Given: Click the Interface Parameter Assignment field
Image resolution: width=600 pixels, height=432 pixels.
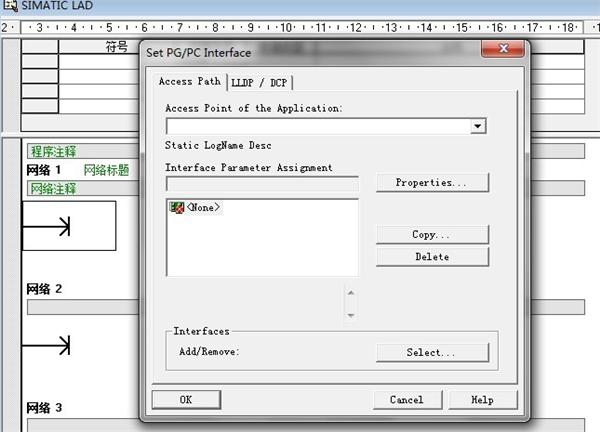Looking at the screenshot, I should click(262, 184).
